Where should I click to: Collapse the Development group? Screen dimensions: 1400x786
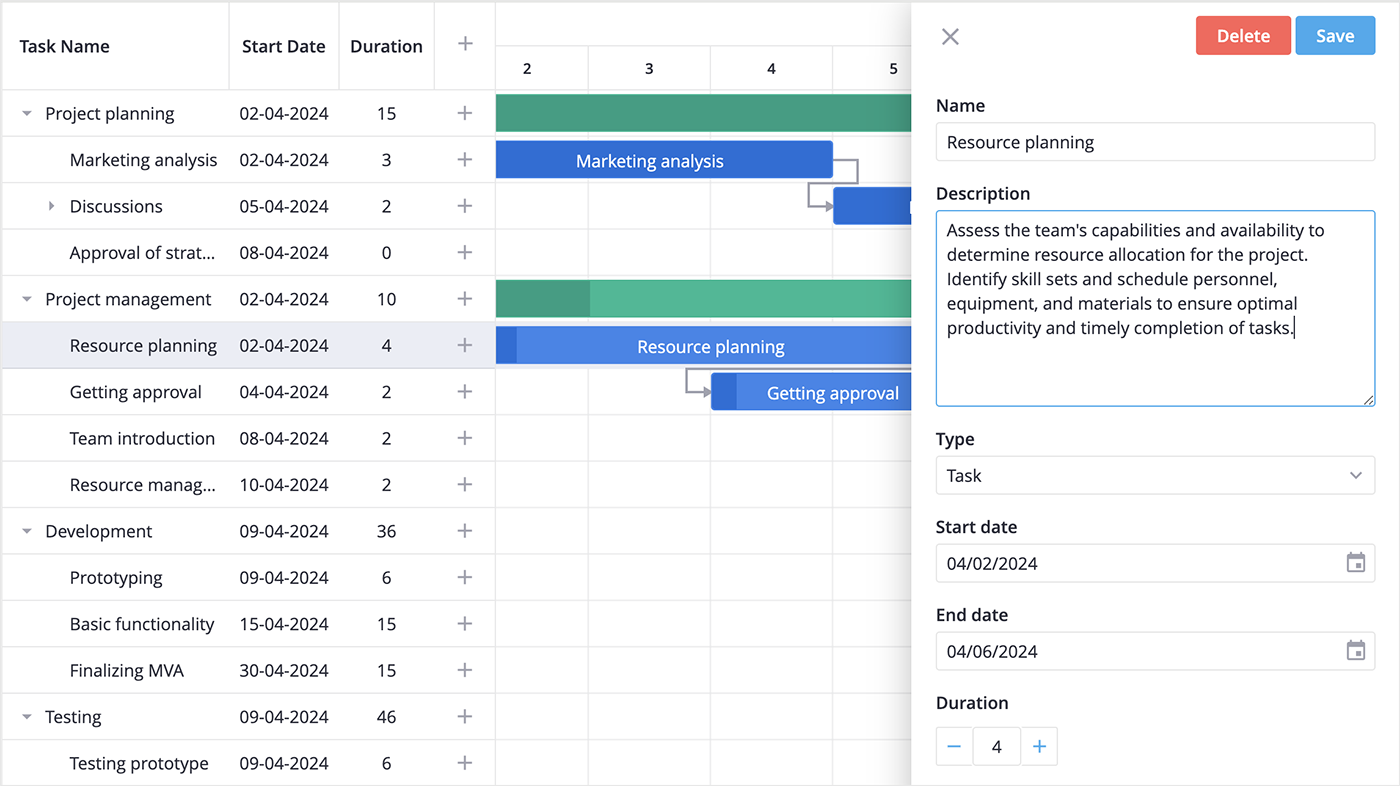point(27,531)
